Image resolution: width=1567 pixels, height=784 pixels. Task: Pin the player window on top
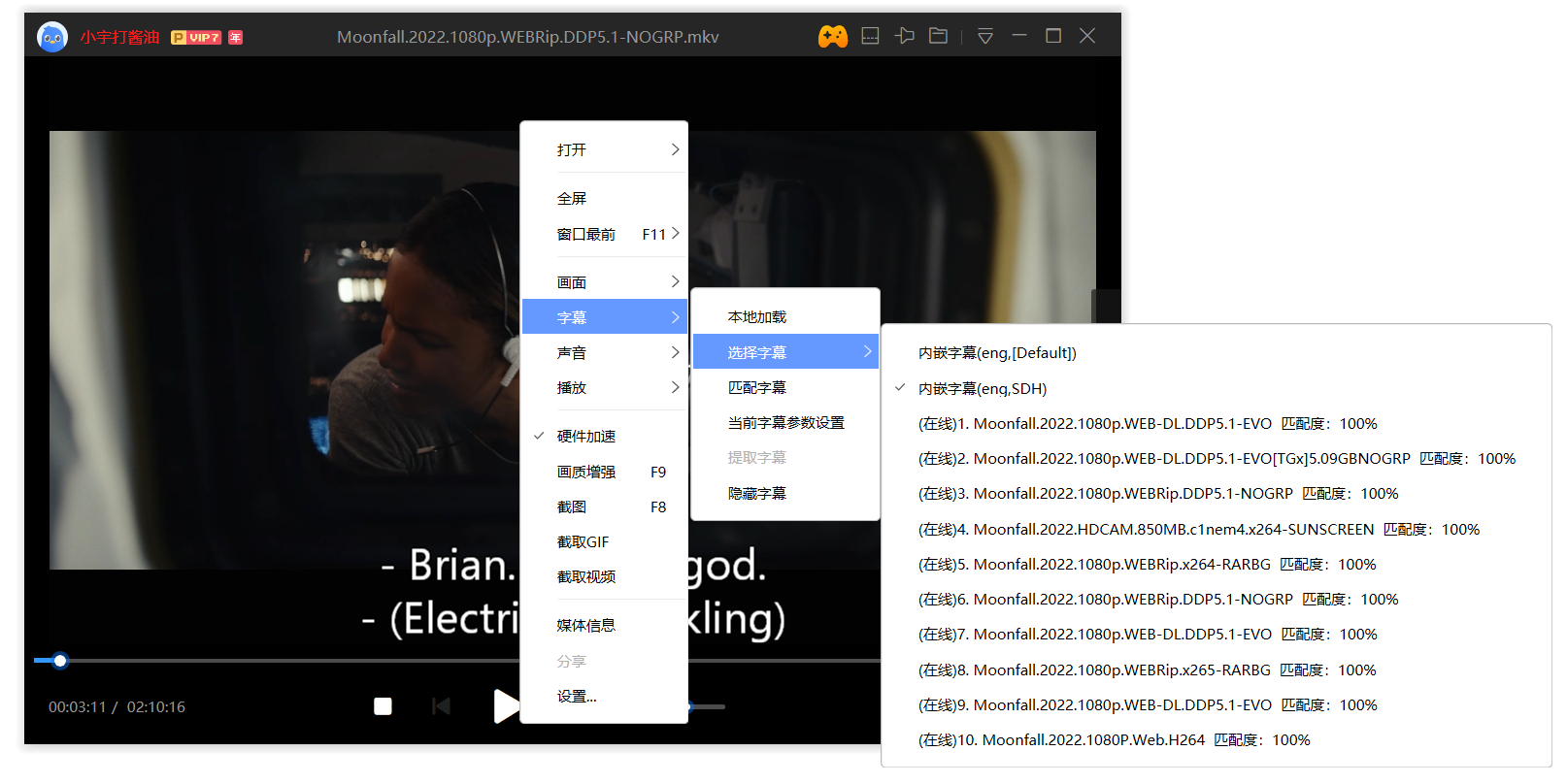click(905, 36)
